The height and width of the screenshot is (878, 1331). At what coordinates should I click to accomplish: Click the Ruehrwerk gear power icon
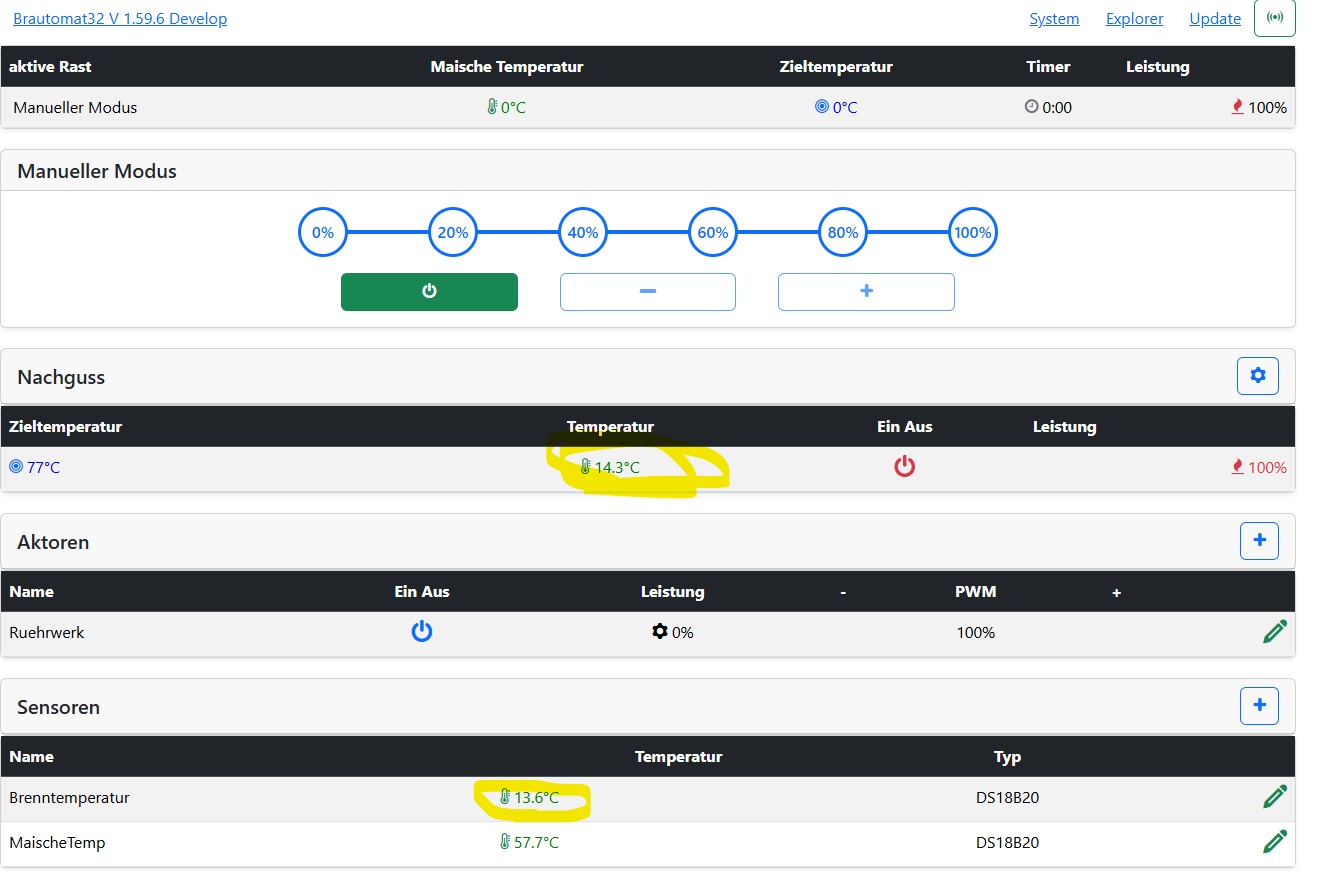click(x=659, y=632)
